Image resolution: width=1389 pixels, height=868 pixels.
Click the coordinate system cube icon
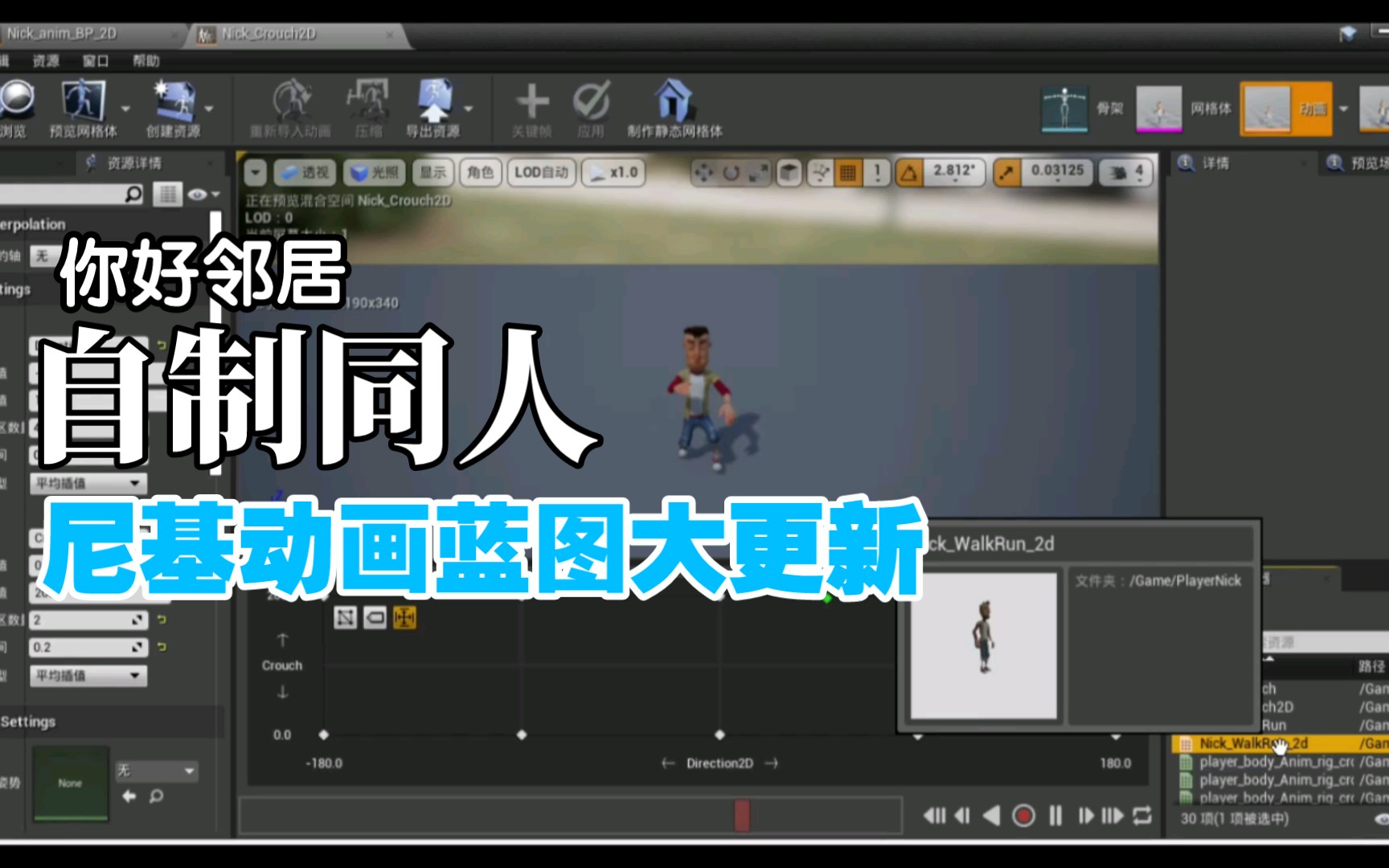[789, 173]
